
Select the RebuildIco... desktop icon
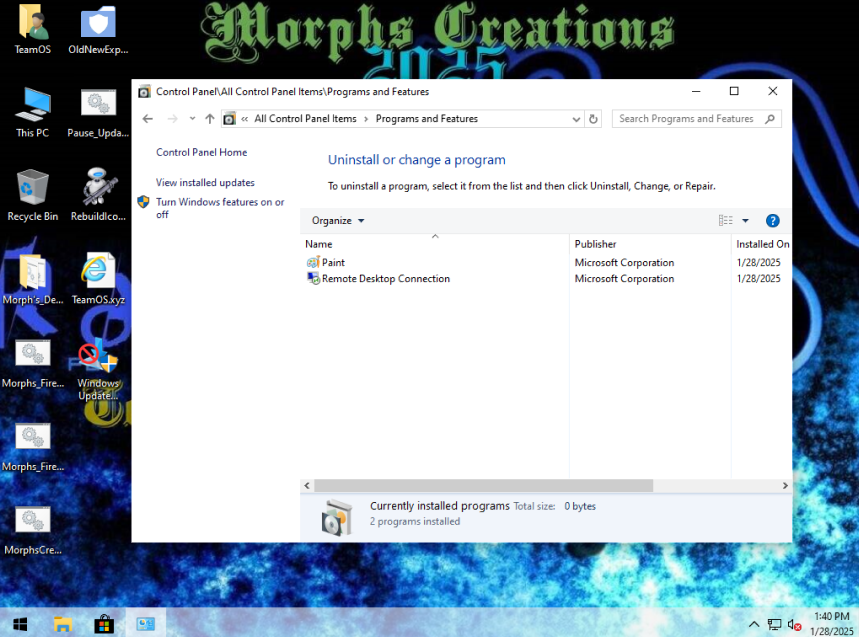click(98, 196)
